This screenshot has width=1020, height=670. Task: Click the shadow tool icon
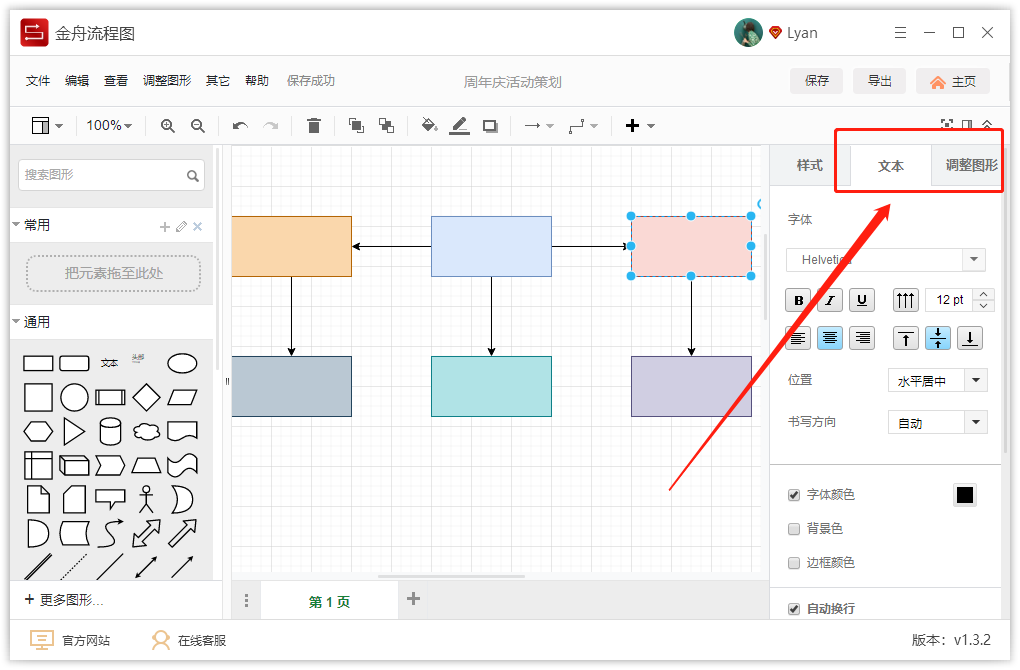(488, 125)
